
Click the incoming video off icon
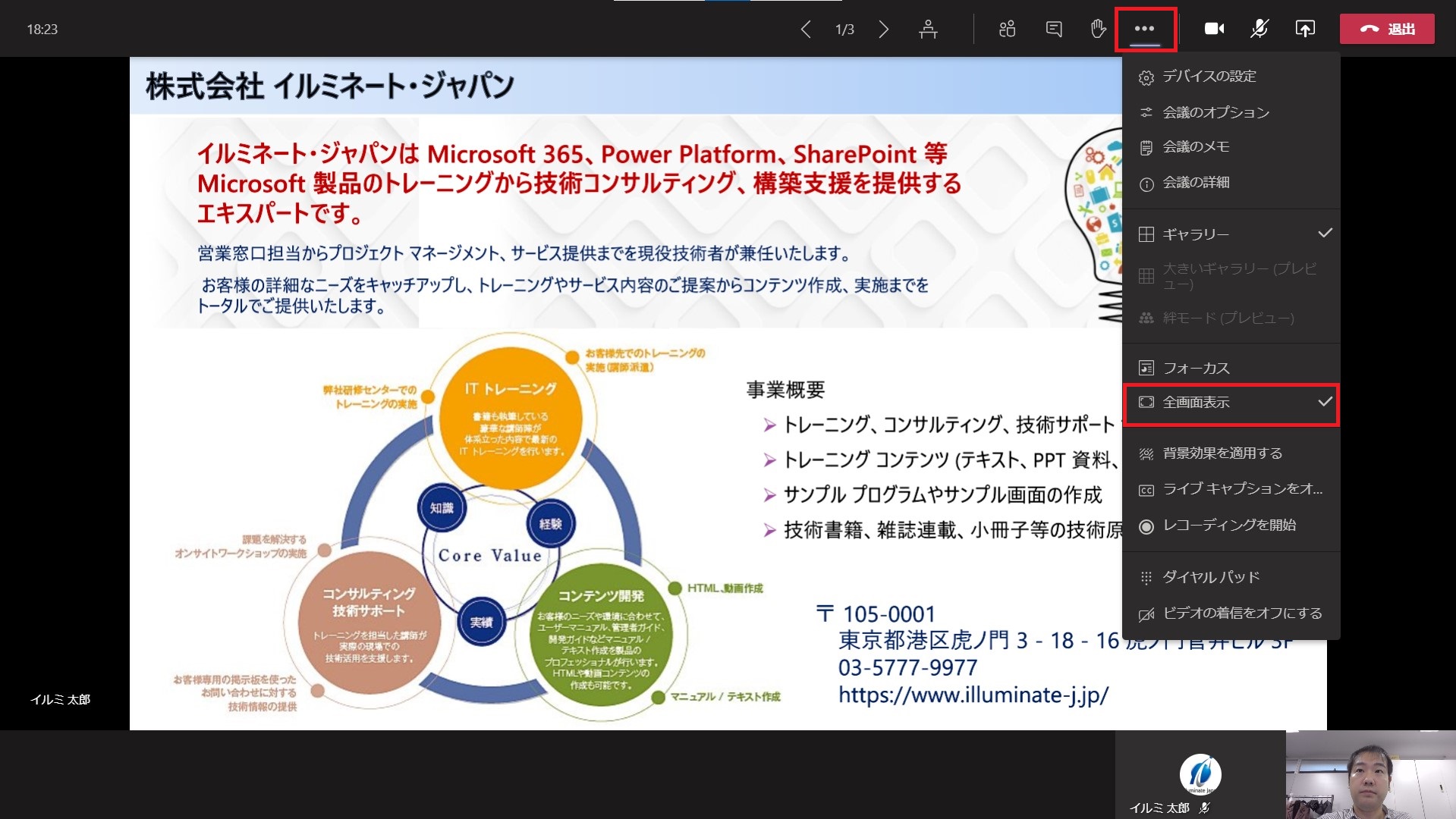point(1146,614)
